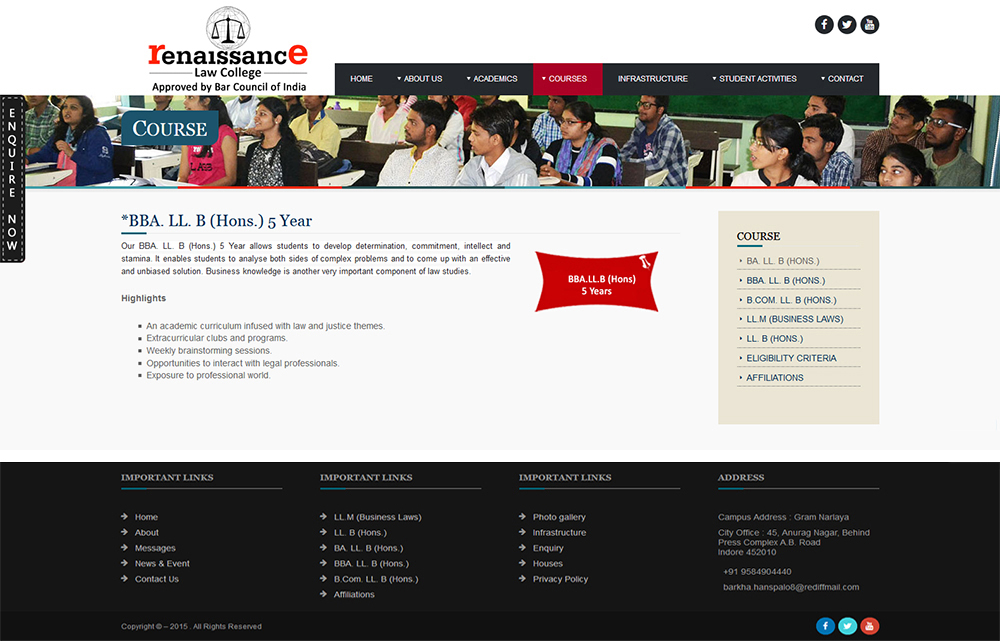Screen dimensions: 1000x641
Task: Click the Enquire Now side tab
Action: point(12,179)
